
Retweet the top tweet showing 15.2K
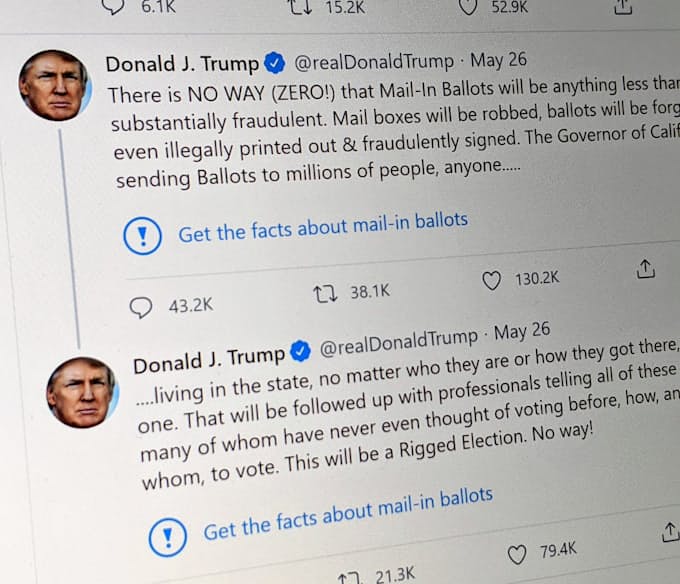pyautogui.click(x=301, y=7)
